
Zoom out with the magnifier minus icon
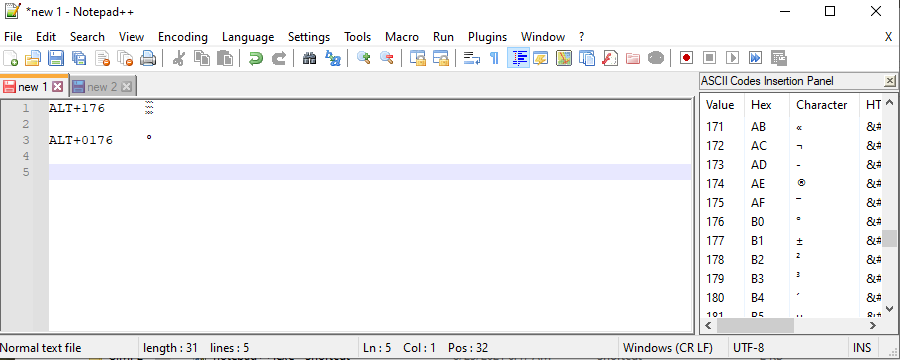(x=387, y=58)
